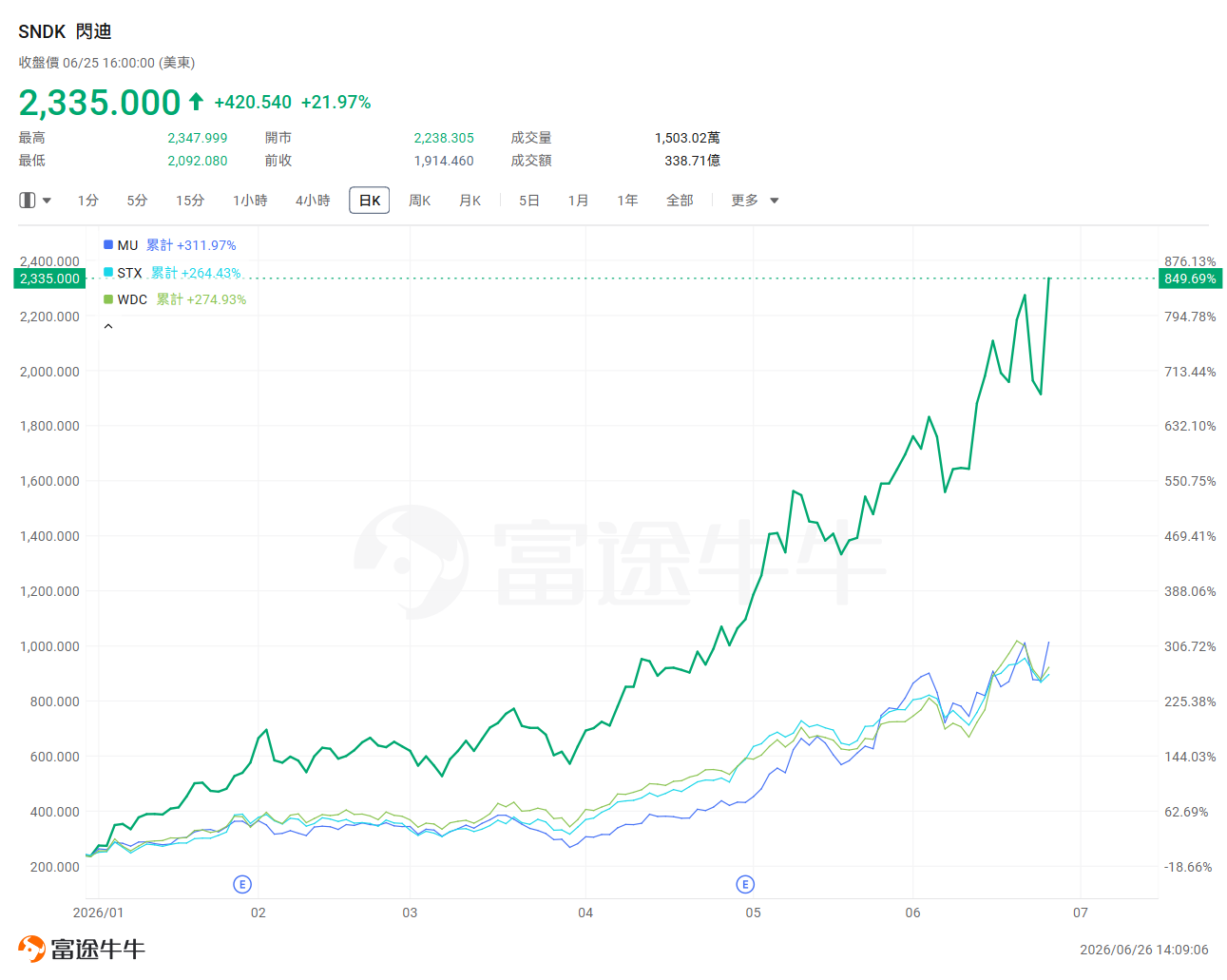Click the 2026/06/26 14:09:06 timestamp
The image size is (1227, 980).
(x=1144, y=950)
